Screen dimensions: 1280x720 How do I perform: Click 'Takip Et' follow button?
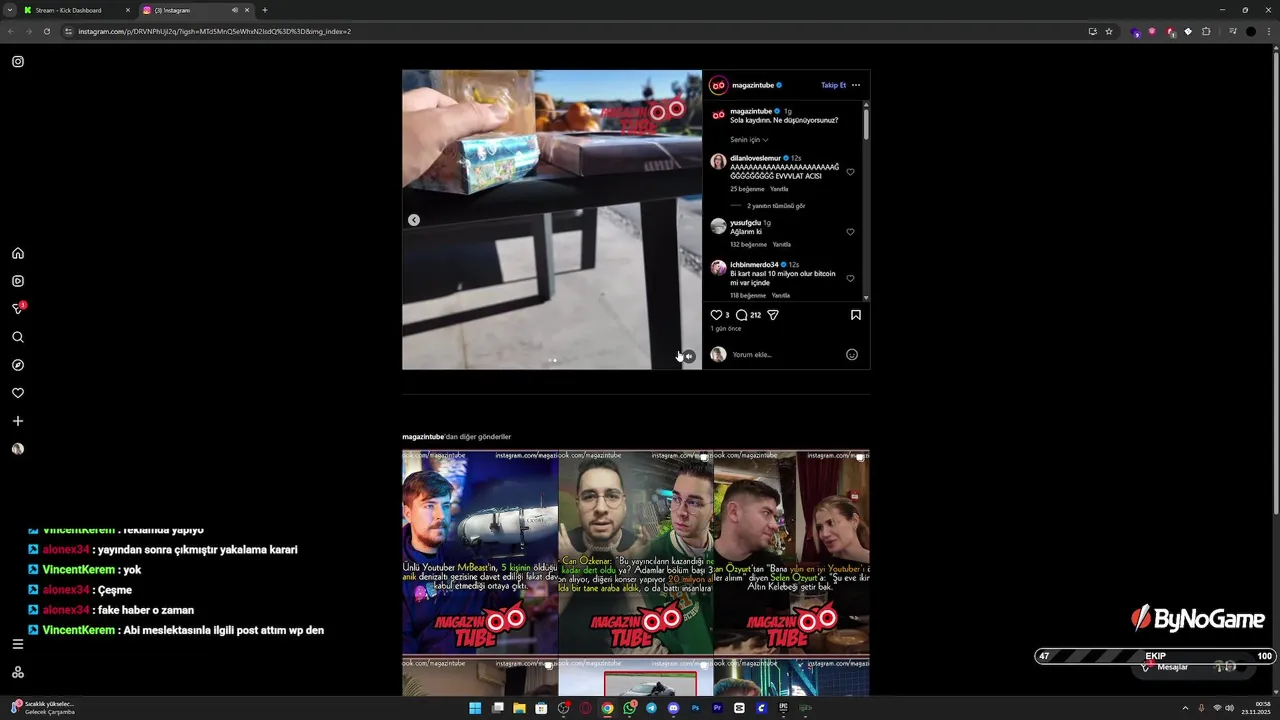click(x=833, y=85)
